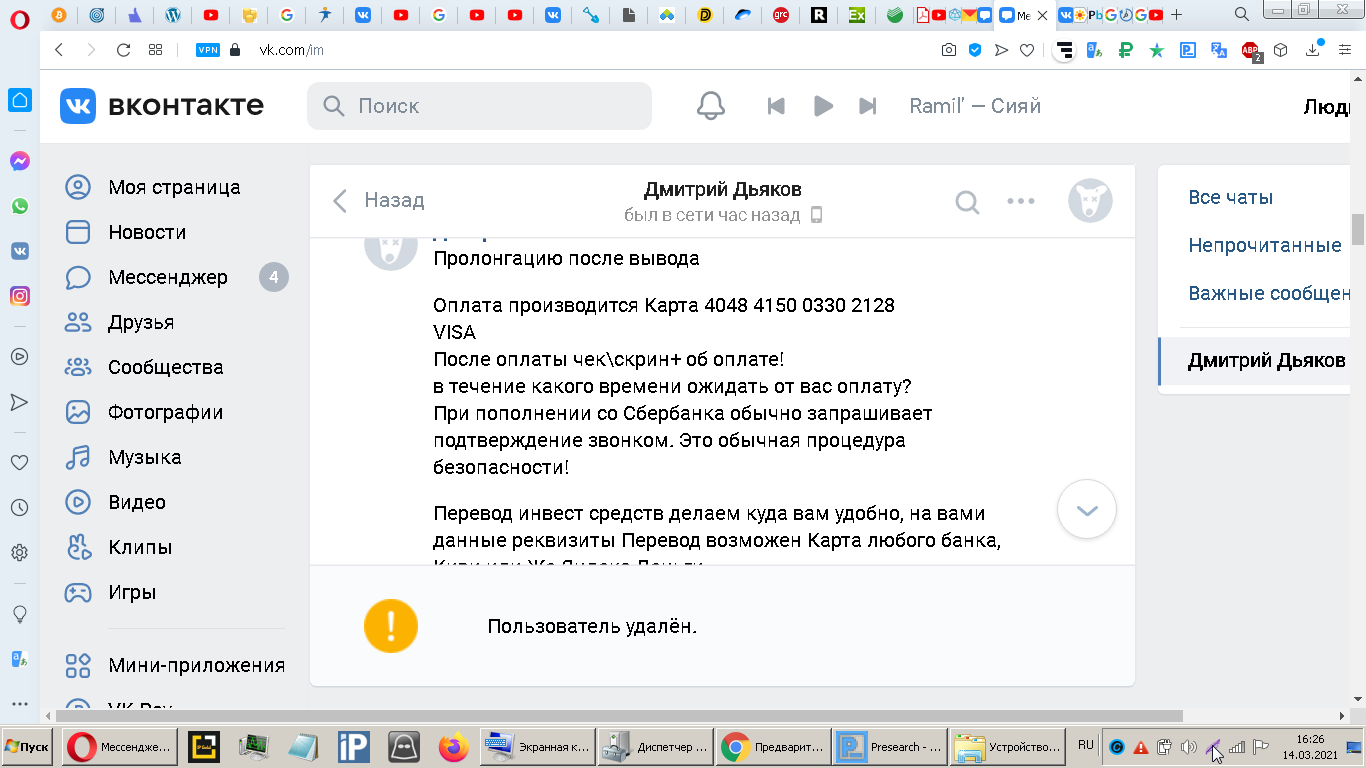Viewport: 1366px width, 768px height.
Task: Open Adblock Plus extension icon
Action: tap(1251, 50)
